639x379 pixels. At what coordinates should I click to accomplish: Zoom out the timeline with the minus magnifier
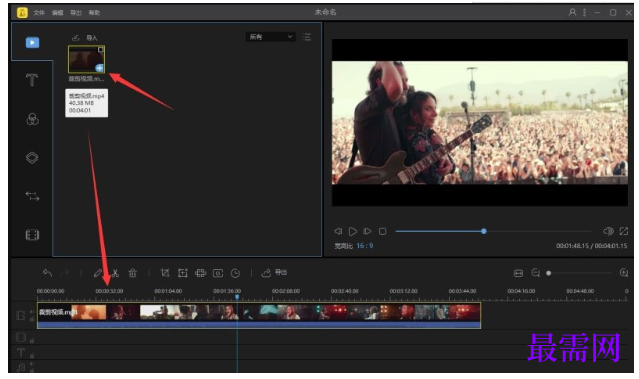coord(535,273)
